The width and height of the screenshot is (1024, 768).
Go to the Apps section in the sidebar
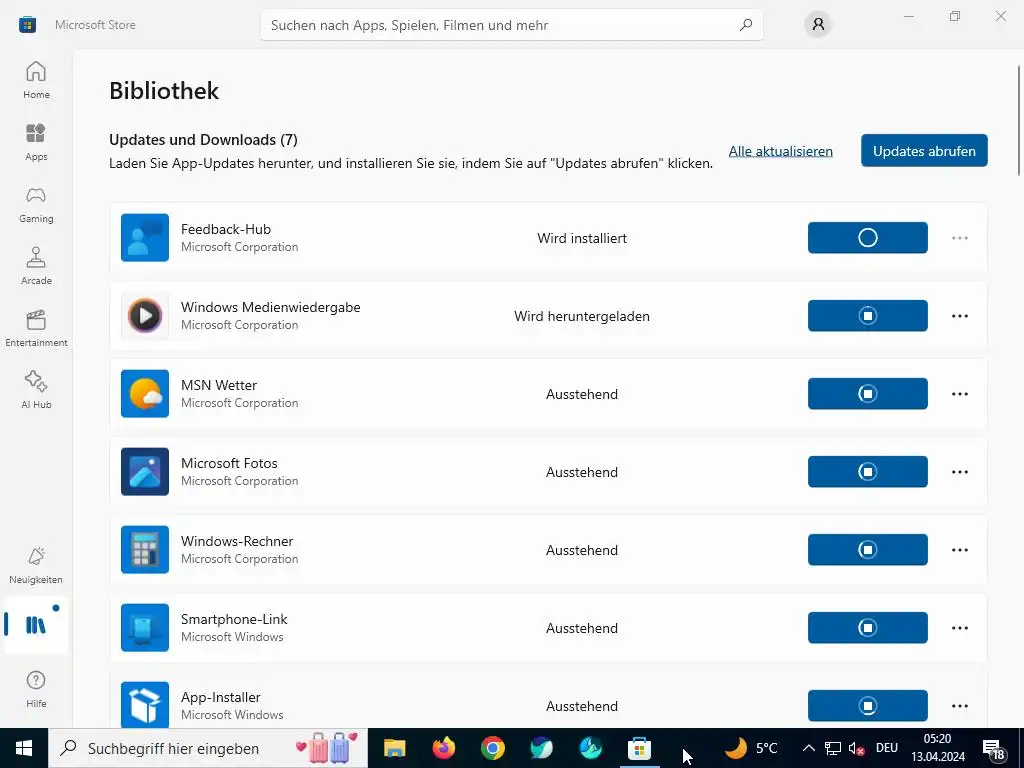[x=36, y=142]
